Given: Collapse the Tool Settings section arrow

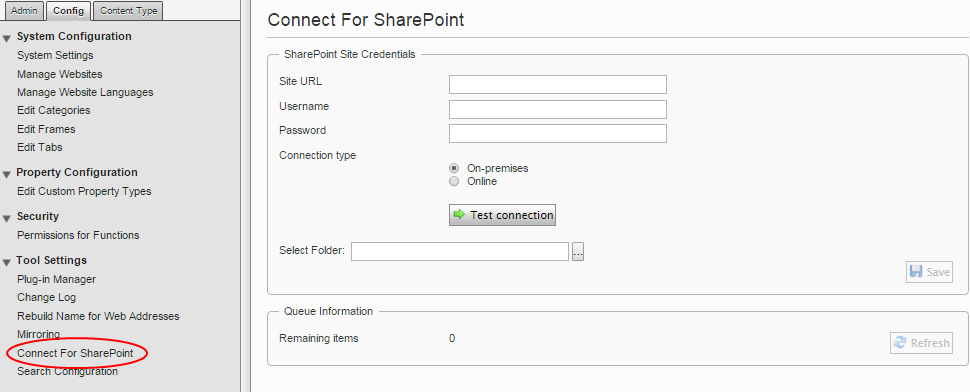Looking at the screenshot, I should 7,262.
